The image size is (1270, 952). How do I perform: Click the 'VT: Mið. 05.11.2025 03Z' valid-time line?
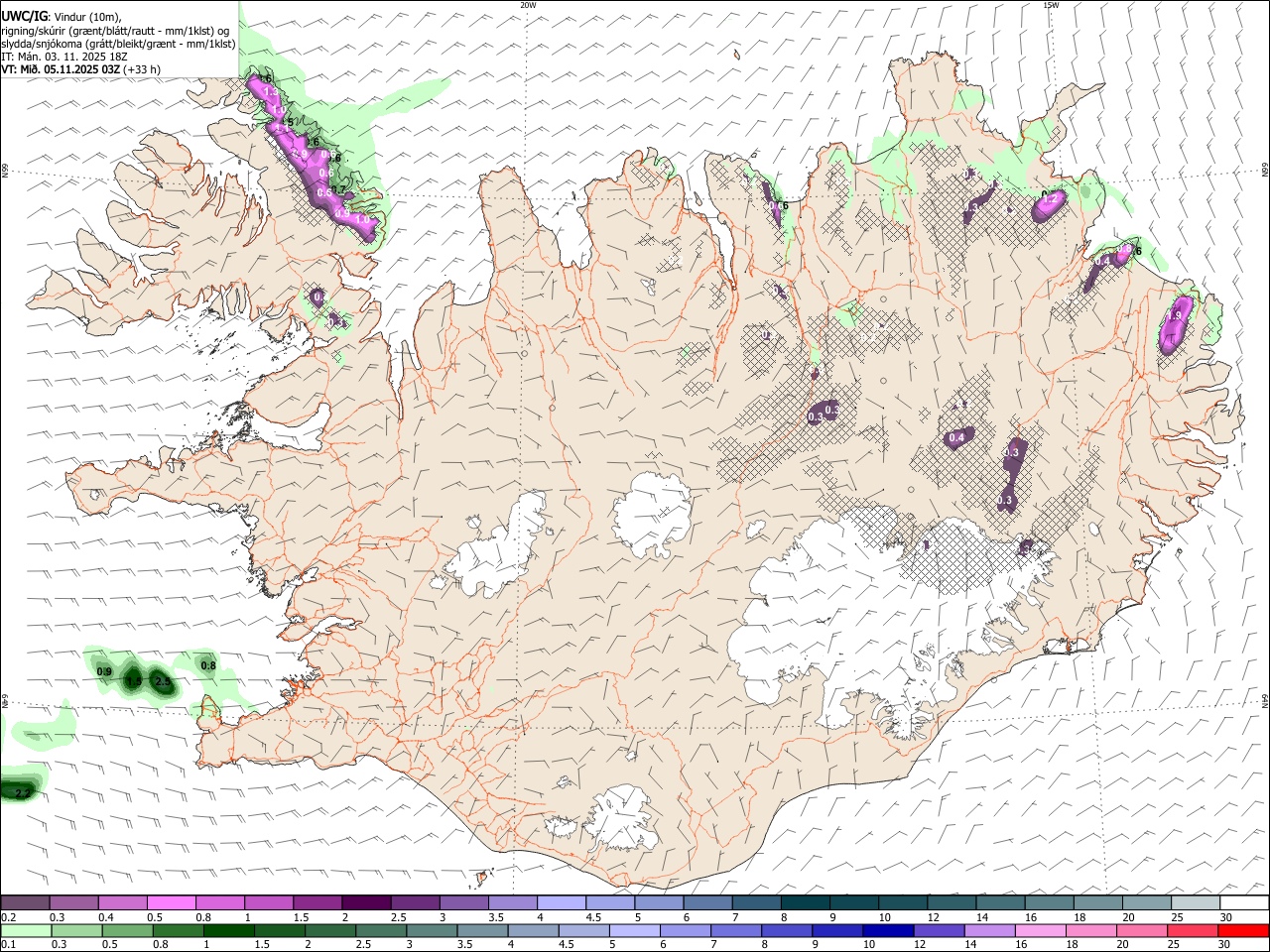(x=61, y=69)
